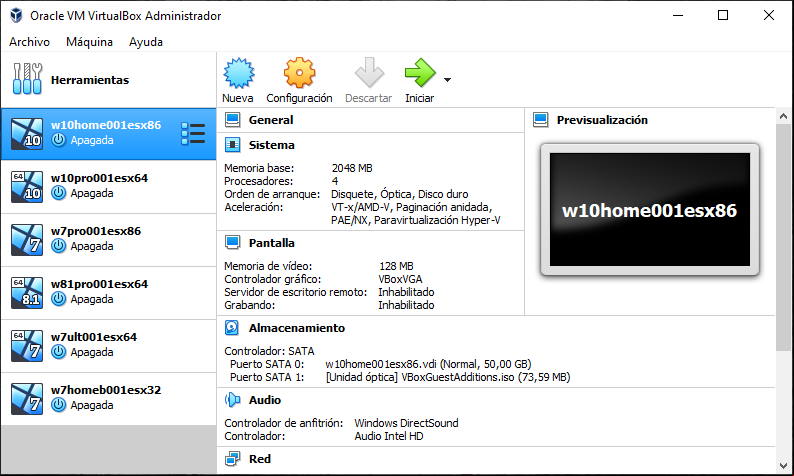Click the General section monitor icon
The width and height of the screenshot is (794, 476).
(232, 120)
